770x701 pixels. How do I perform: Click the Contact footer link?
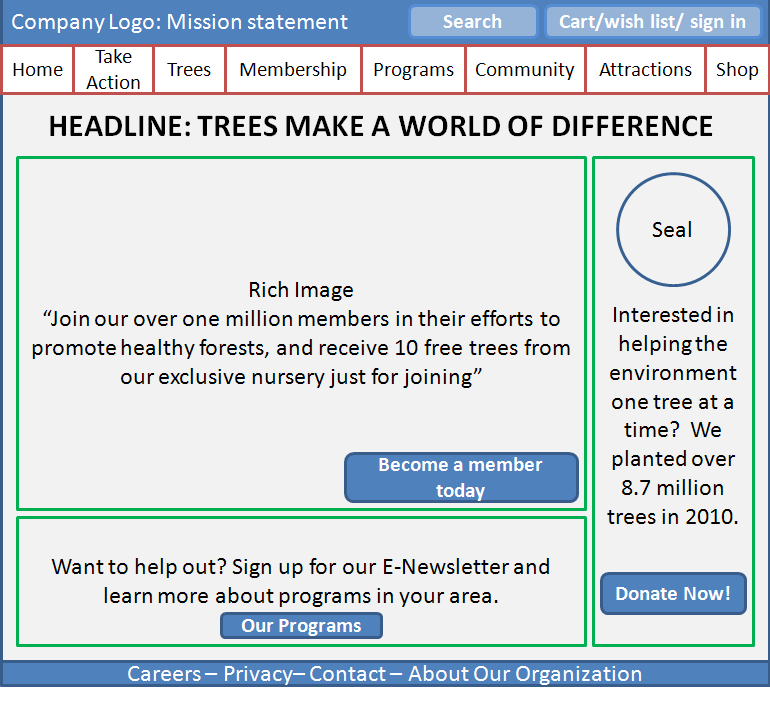(347, 674)
